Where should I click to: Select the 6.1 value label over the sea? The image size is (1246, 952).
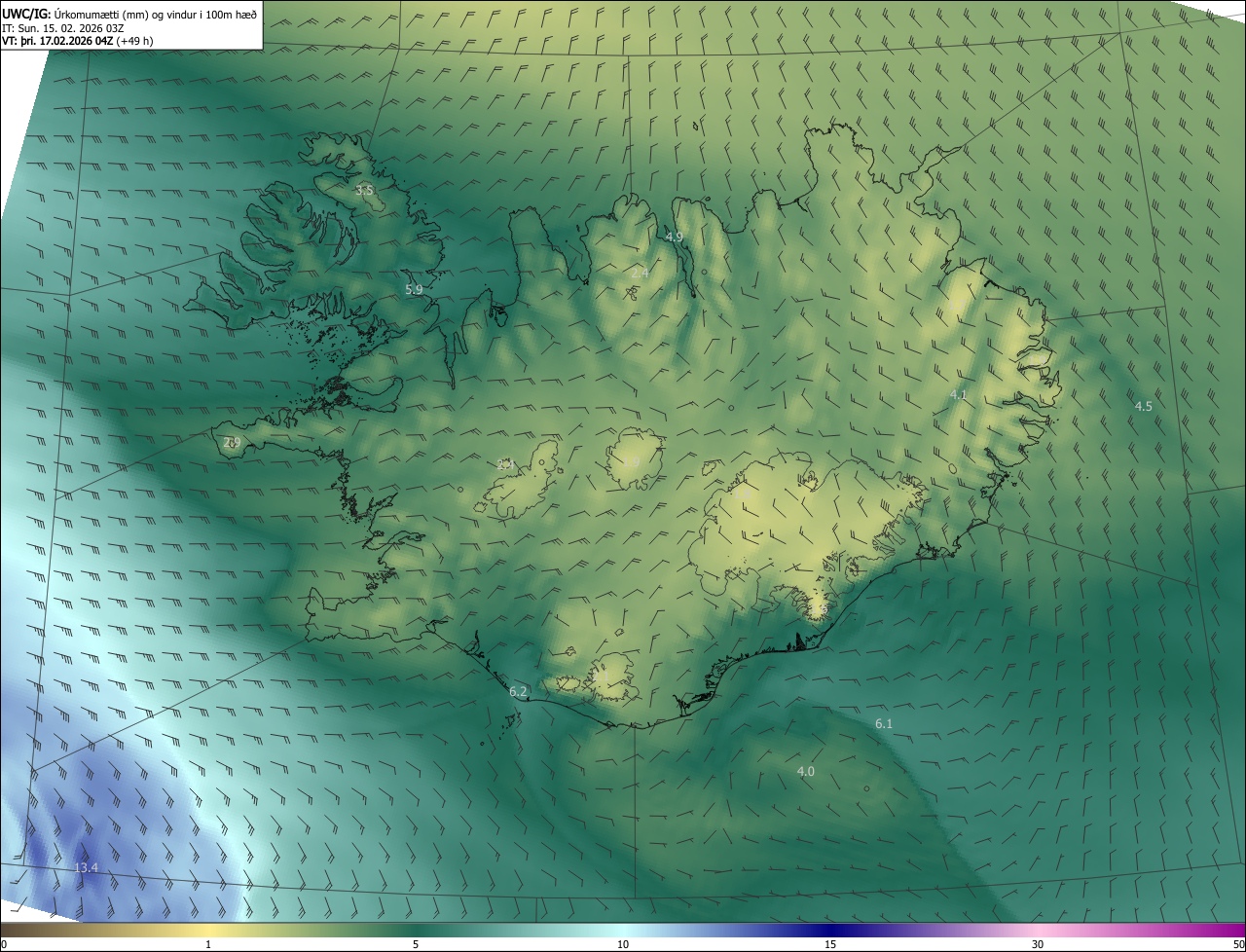click(x=884, y=723)
